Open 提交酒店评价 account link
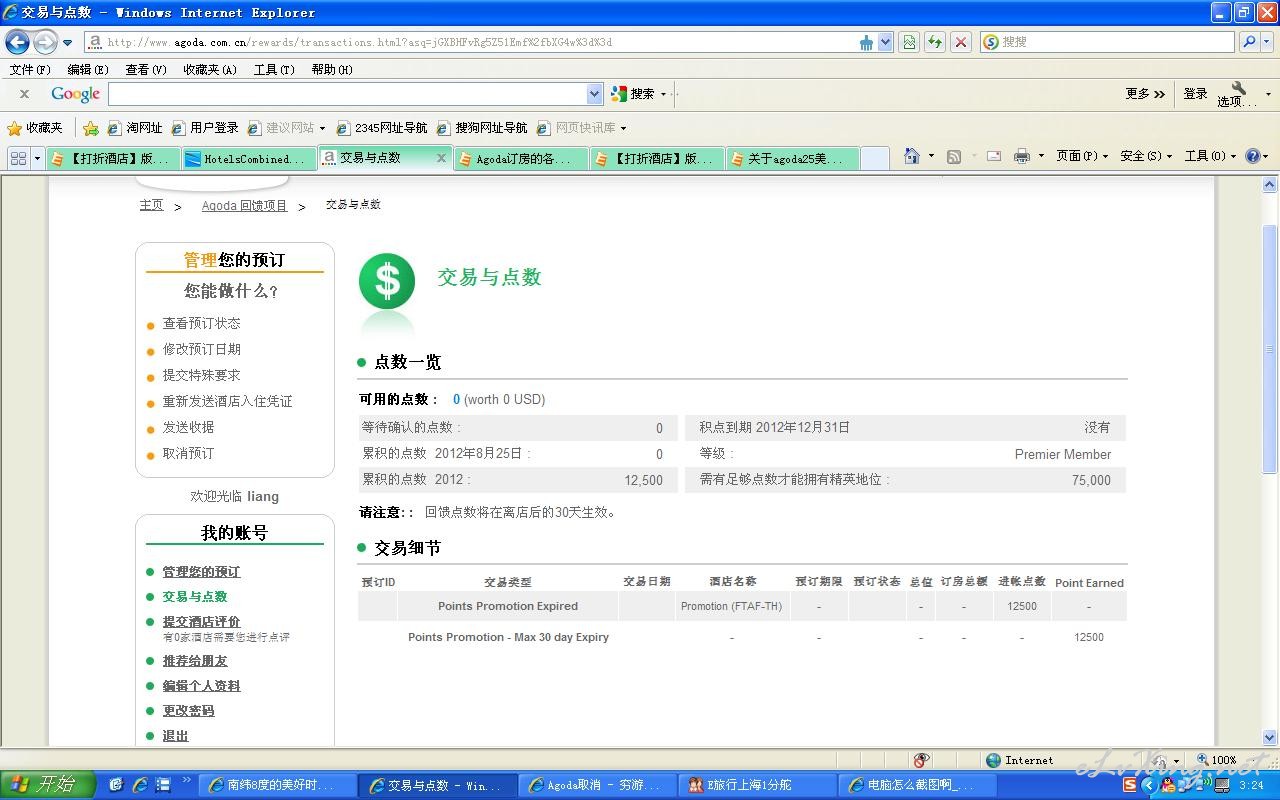 tap(201, 621)
